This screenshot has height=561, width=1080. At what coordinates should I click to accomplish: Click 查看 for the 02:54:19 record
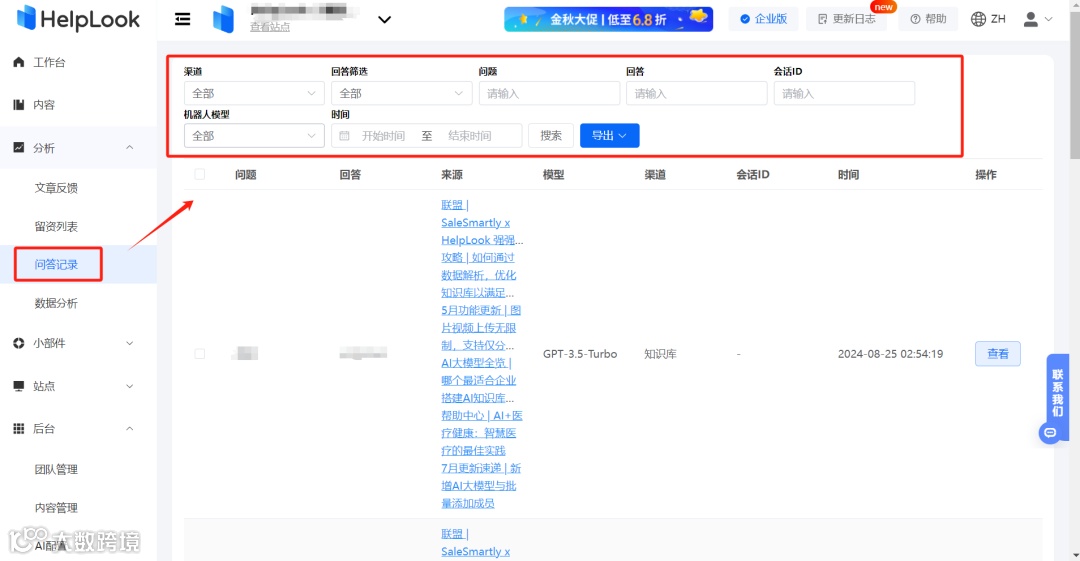[997, 354]
